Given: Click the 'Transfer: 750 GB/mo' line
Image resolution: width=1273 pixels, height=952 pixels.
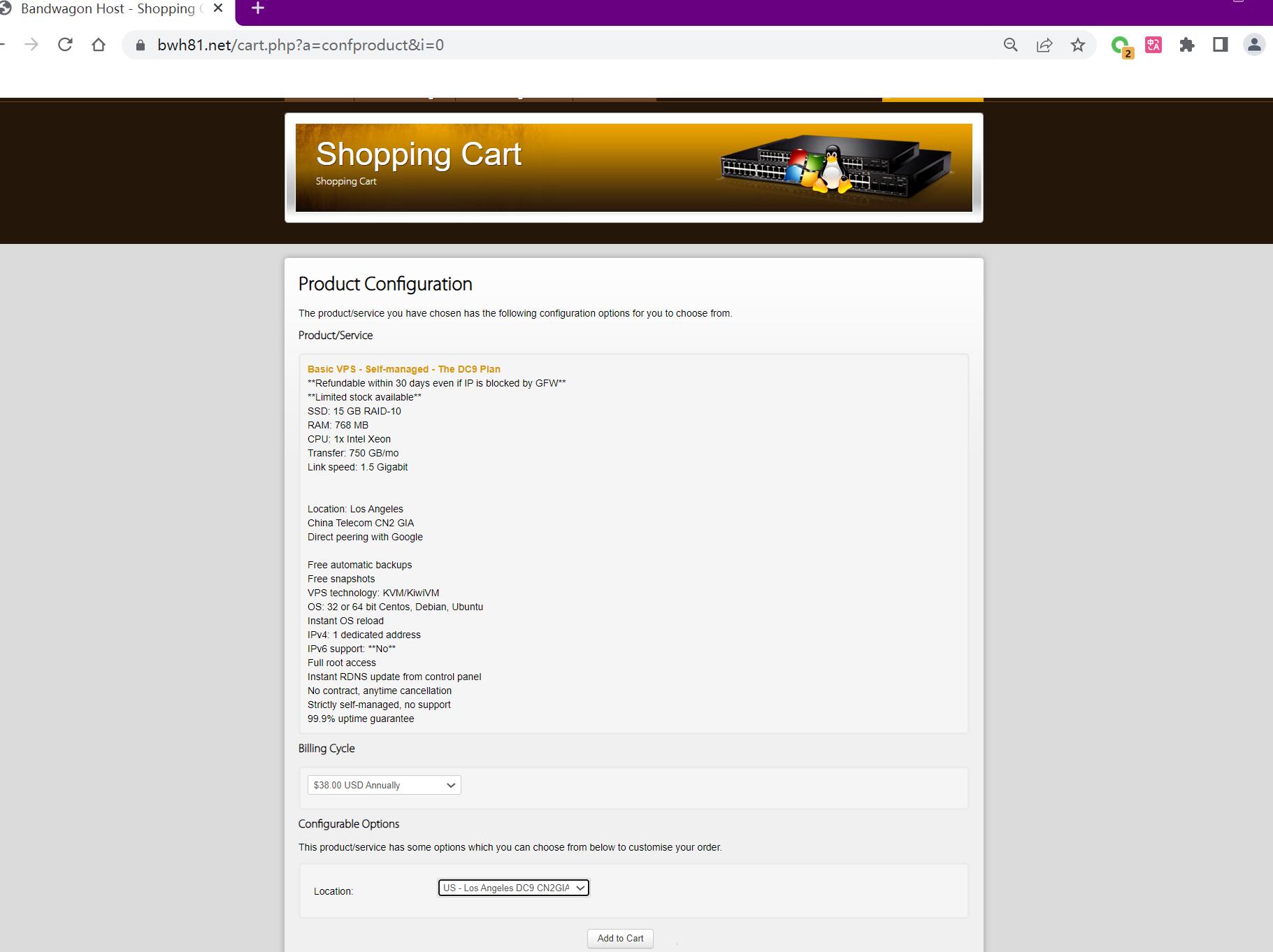Looking at the screenshot, I should tap(353, 453).
